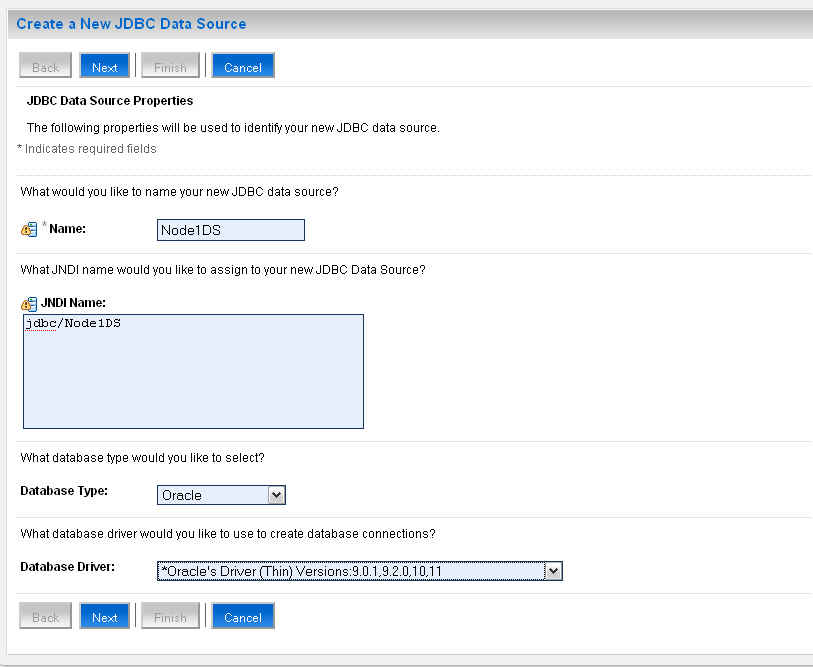
Task: Click the bottom Back button
Action: (x=46, y=617)
